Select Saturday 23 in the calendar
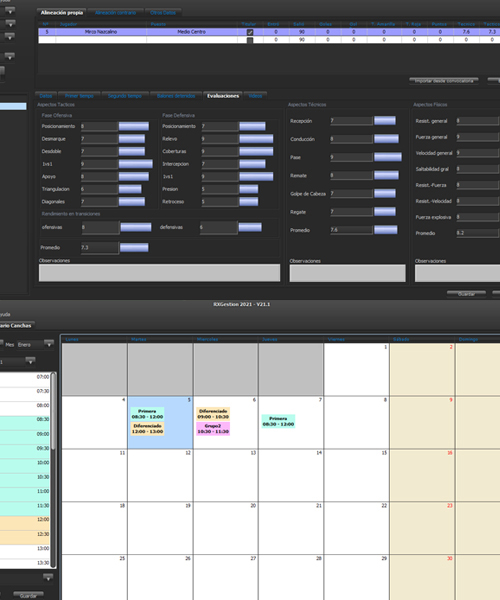 point(422,528)
